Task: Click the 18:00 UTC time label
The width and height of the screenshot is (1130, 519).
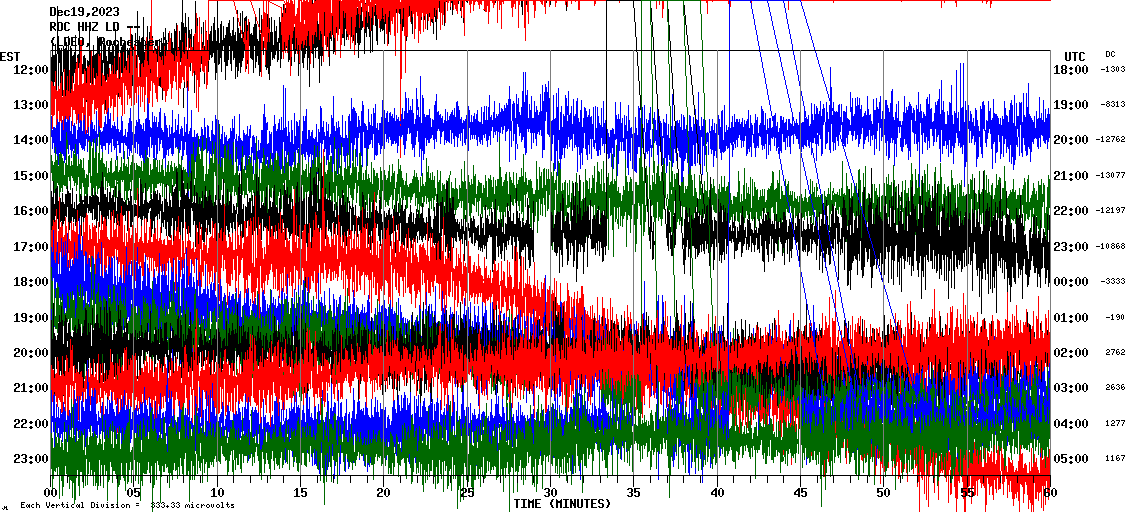Action: click(x=1072, y=69)
